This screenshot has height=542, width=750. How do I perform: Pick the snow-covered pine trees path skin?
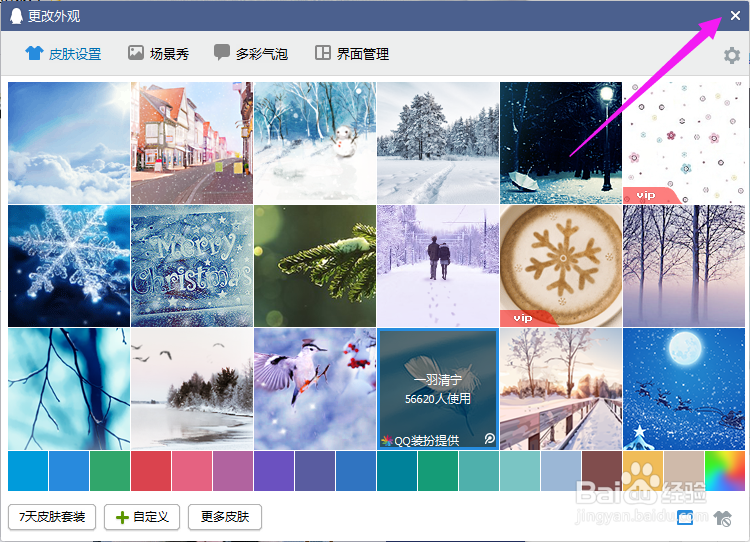point(438,143)
